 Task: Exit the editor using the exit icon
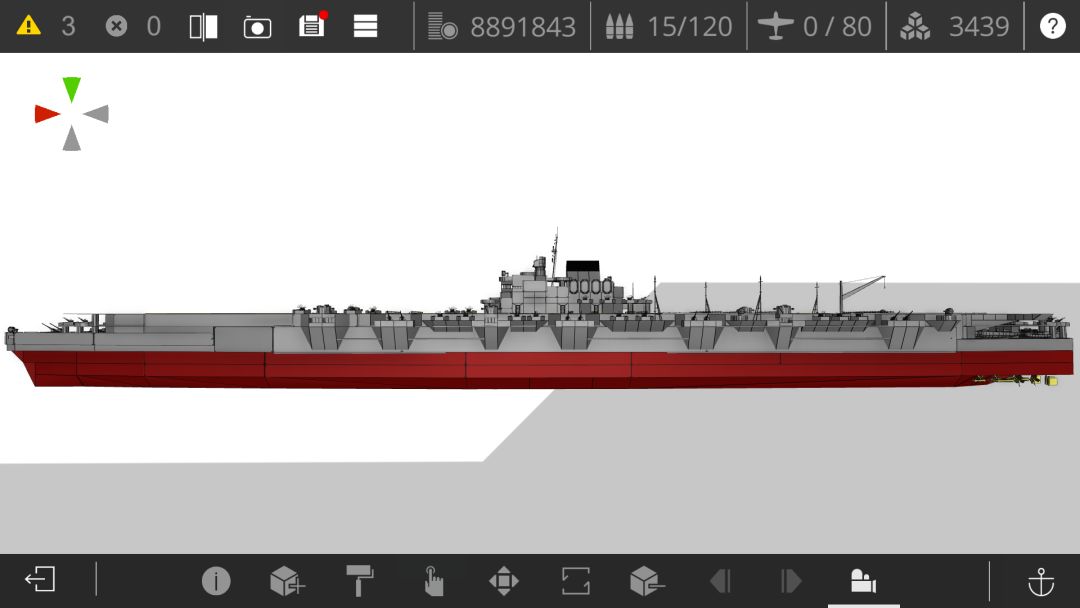click(x=40, y=579)
